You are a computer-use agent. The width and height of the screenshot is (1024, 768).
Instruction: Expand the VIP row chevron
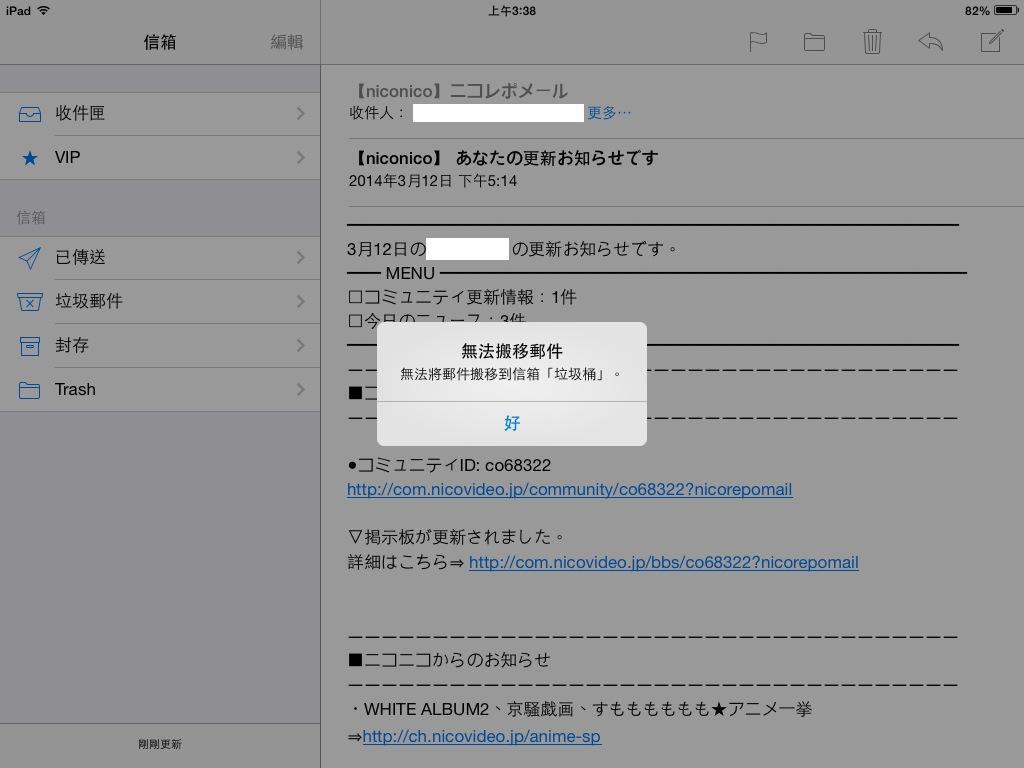coord(300,157)
